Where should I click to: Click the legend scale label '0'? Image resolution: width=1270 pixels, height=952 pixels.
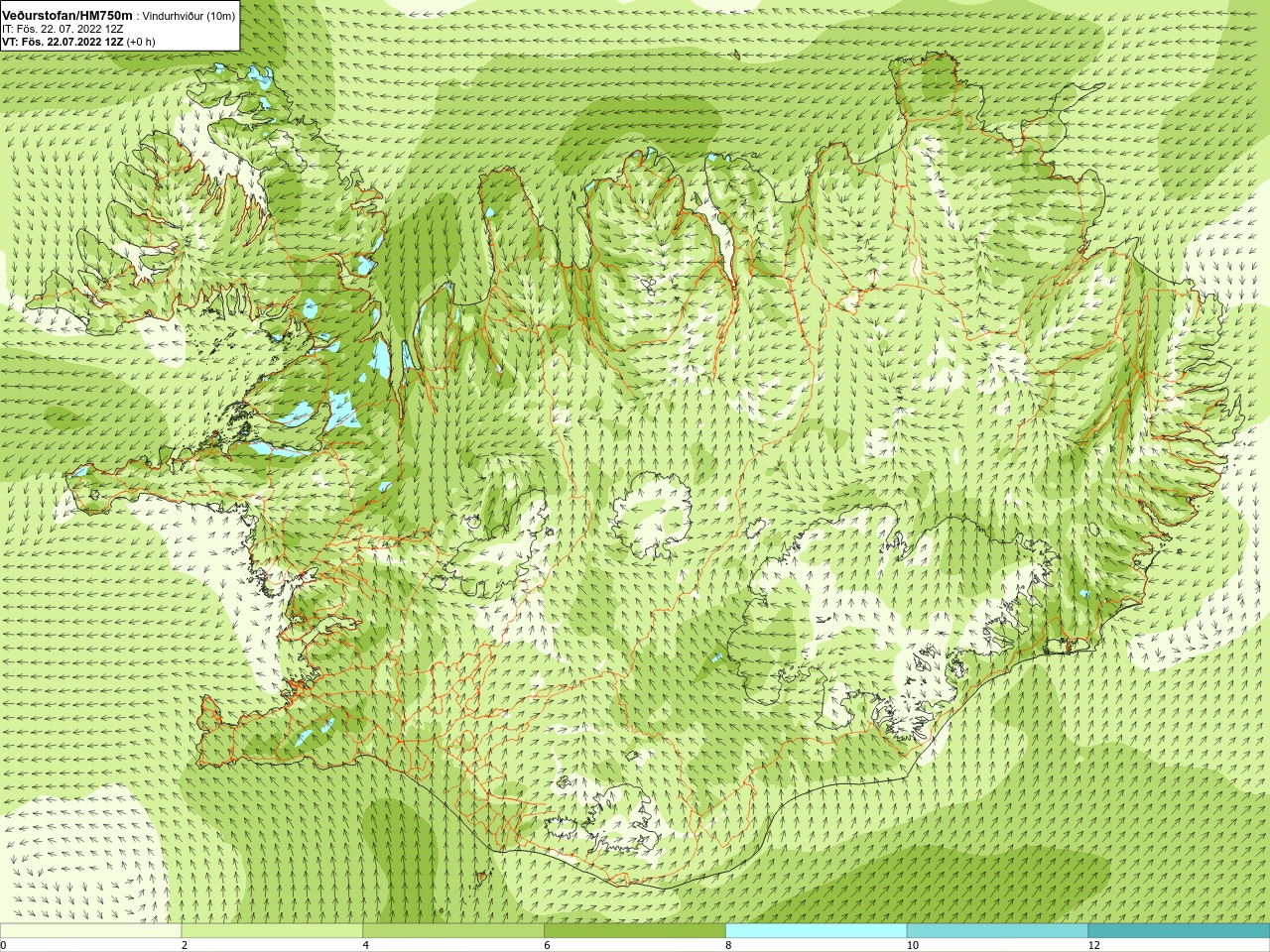(3, 945)
